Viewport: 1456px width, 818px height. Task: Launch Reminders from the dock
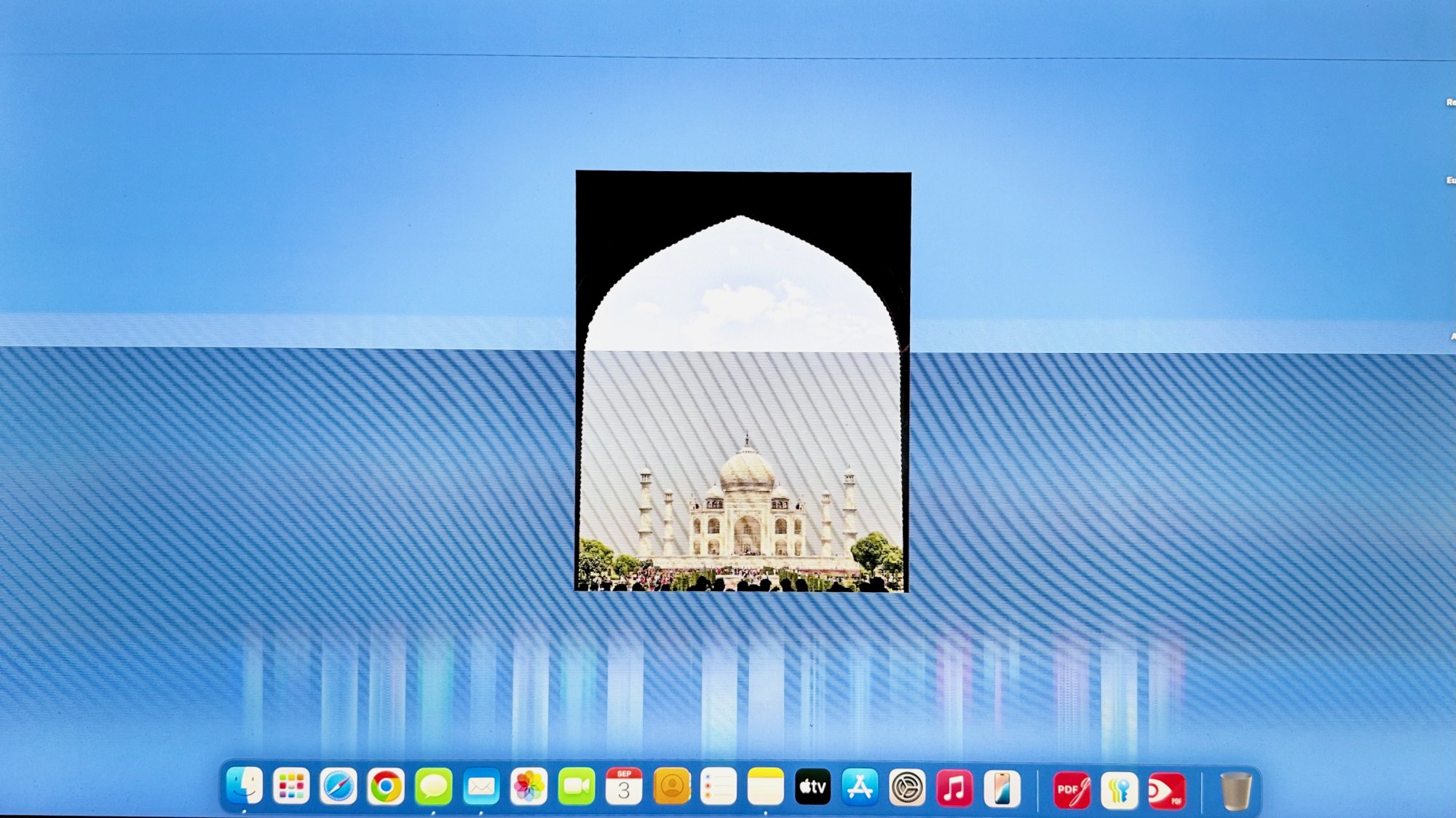pyautogui.click(x=719, y=787)
